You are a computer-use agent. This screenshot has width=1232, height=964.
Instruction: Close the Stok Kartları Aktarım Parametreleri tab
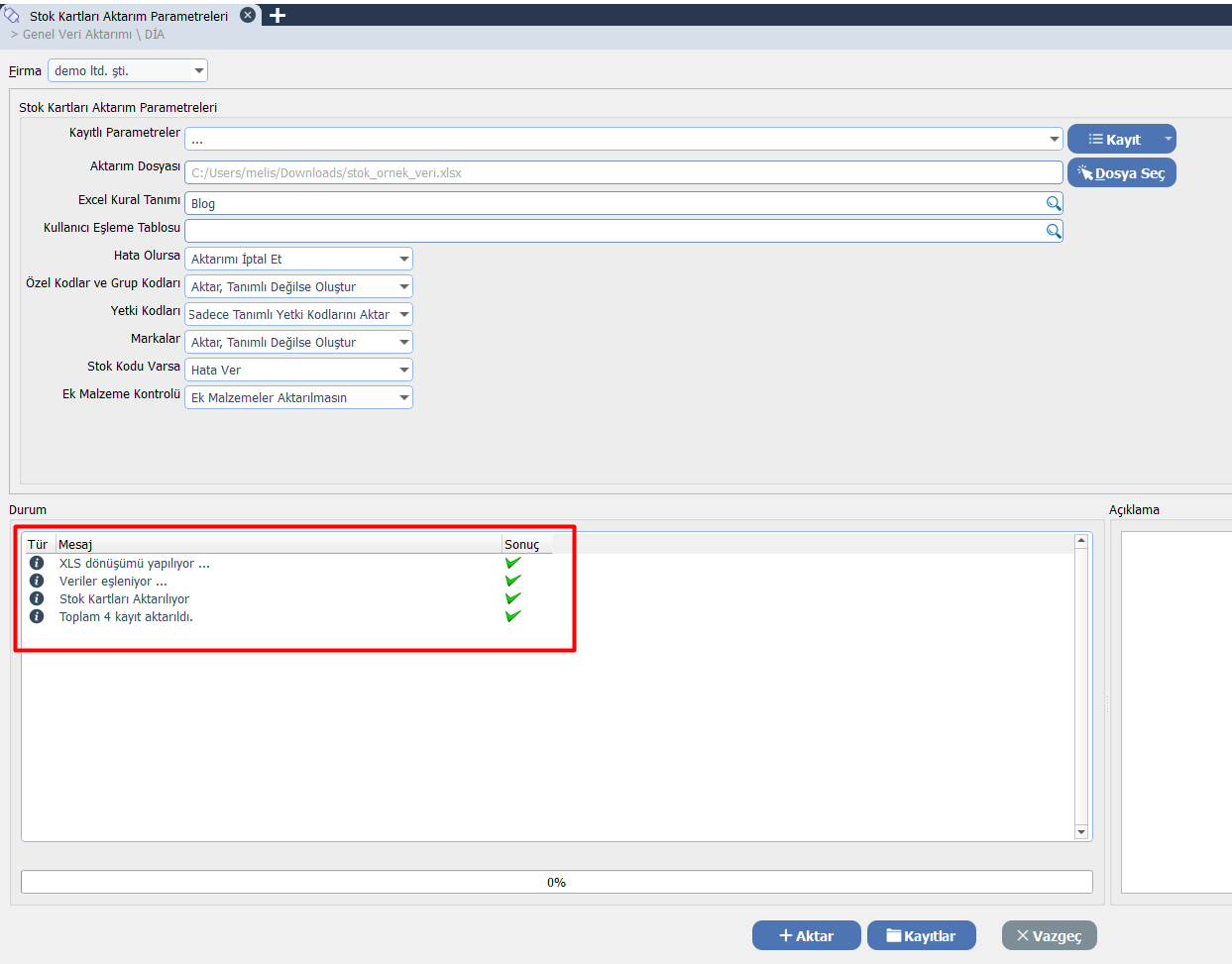pyautogui.click(x=248, y=16)
